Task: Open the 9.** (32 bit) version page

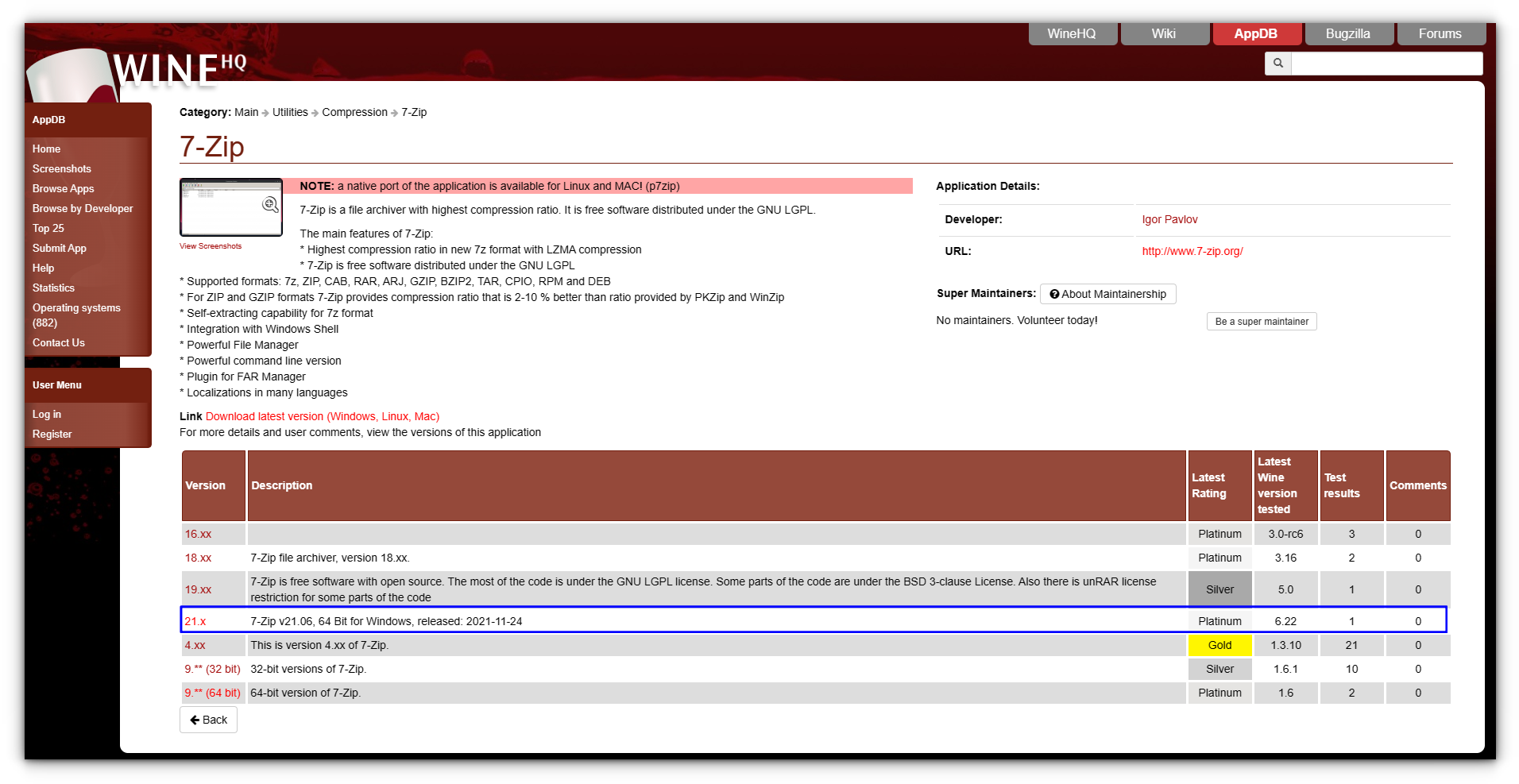Action: (211, 669)
